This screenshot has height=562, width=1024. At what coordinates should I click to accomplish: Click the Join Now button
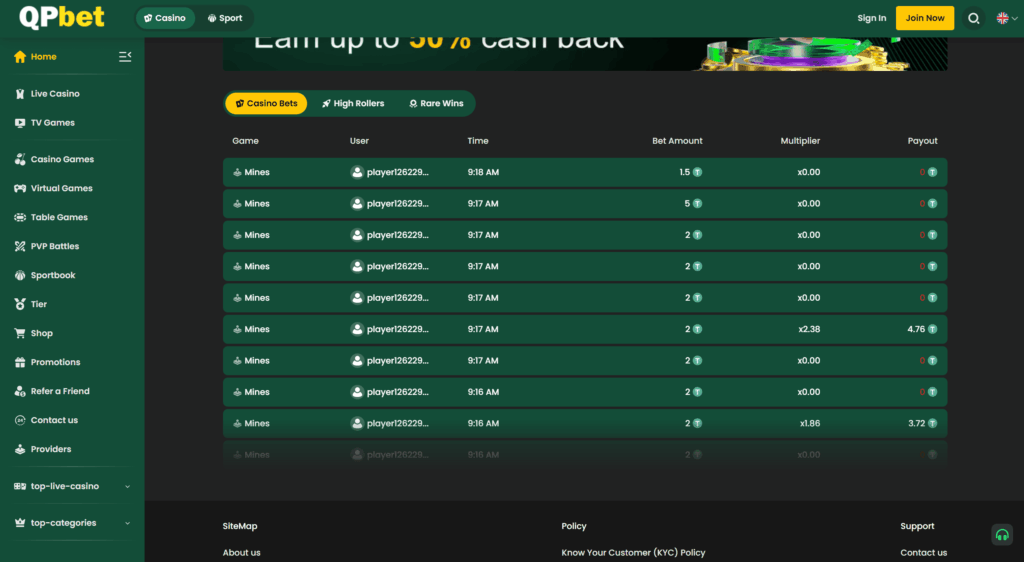(925, 18)
